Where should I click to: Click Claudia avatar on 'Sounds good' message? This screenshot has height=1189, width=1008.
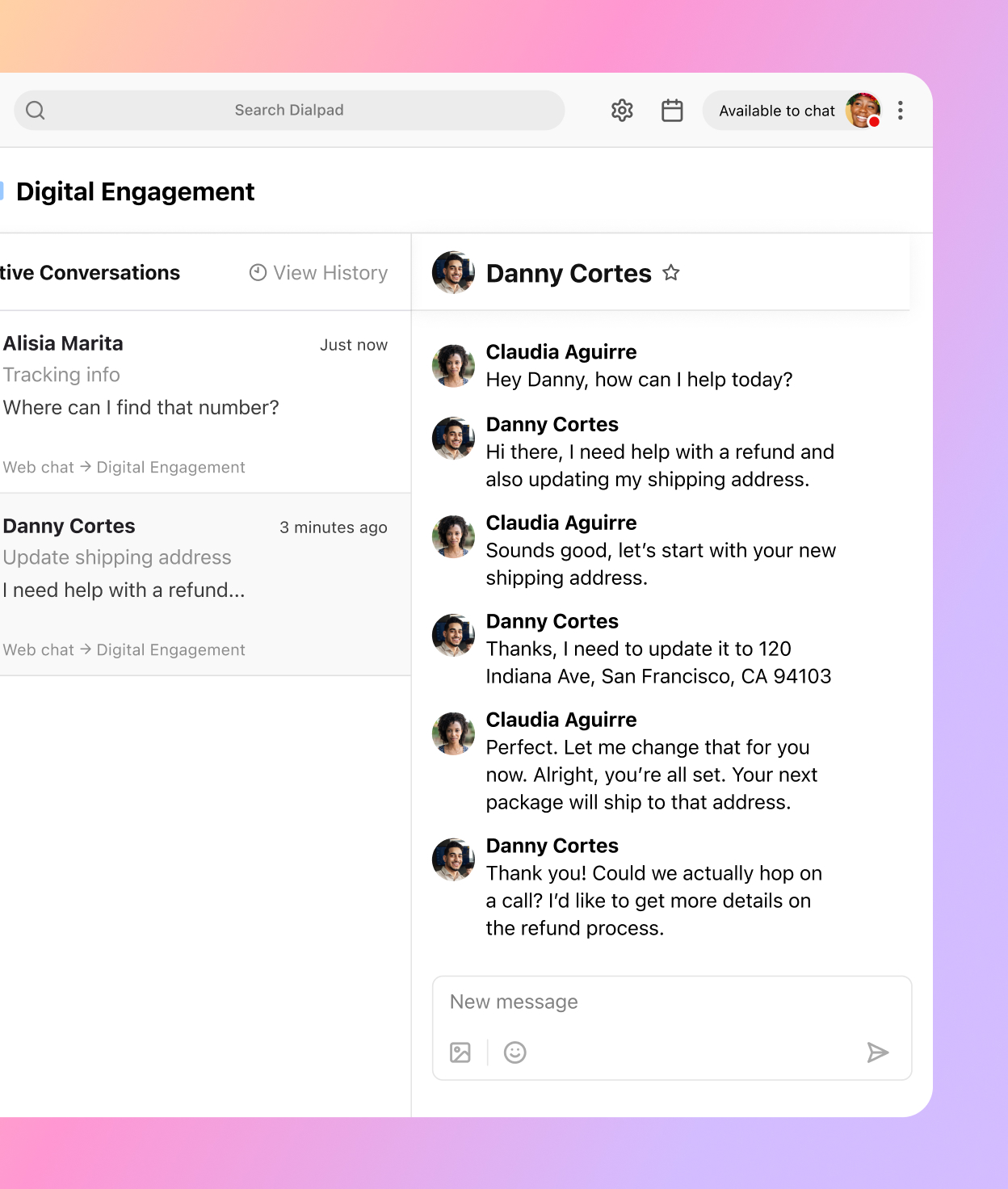click(x=453, y=536)
